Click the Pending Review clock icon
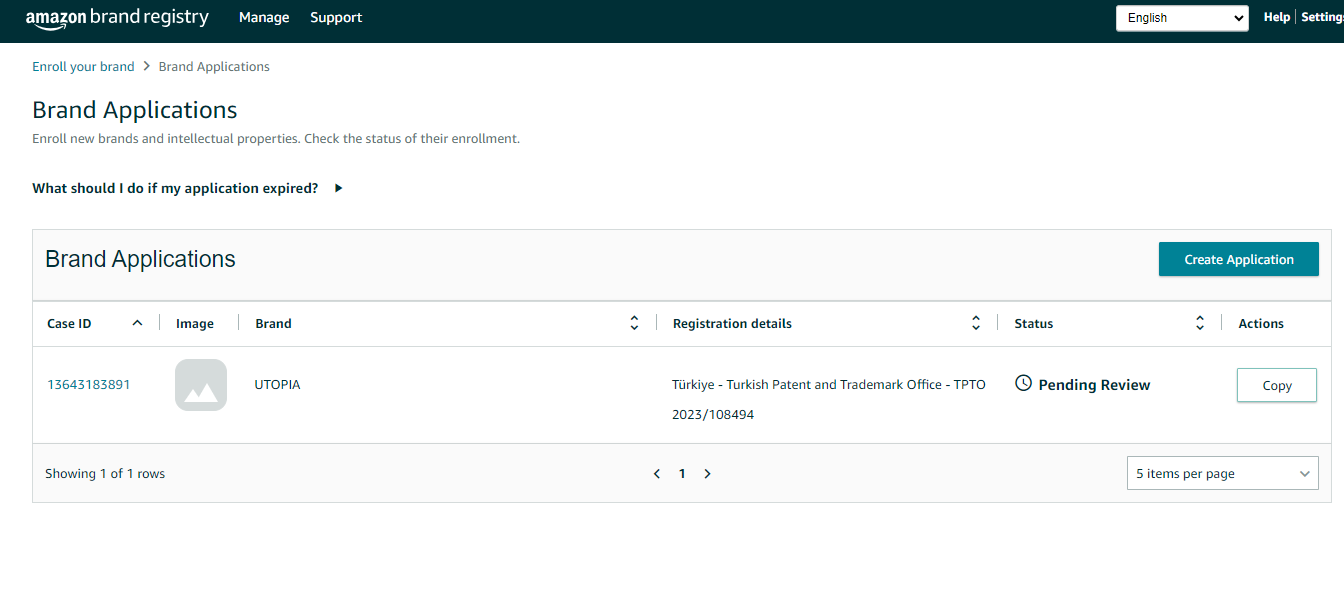This screenshot has height=589, width=1344. 1023,383
